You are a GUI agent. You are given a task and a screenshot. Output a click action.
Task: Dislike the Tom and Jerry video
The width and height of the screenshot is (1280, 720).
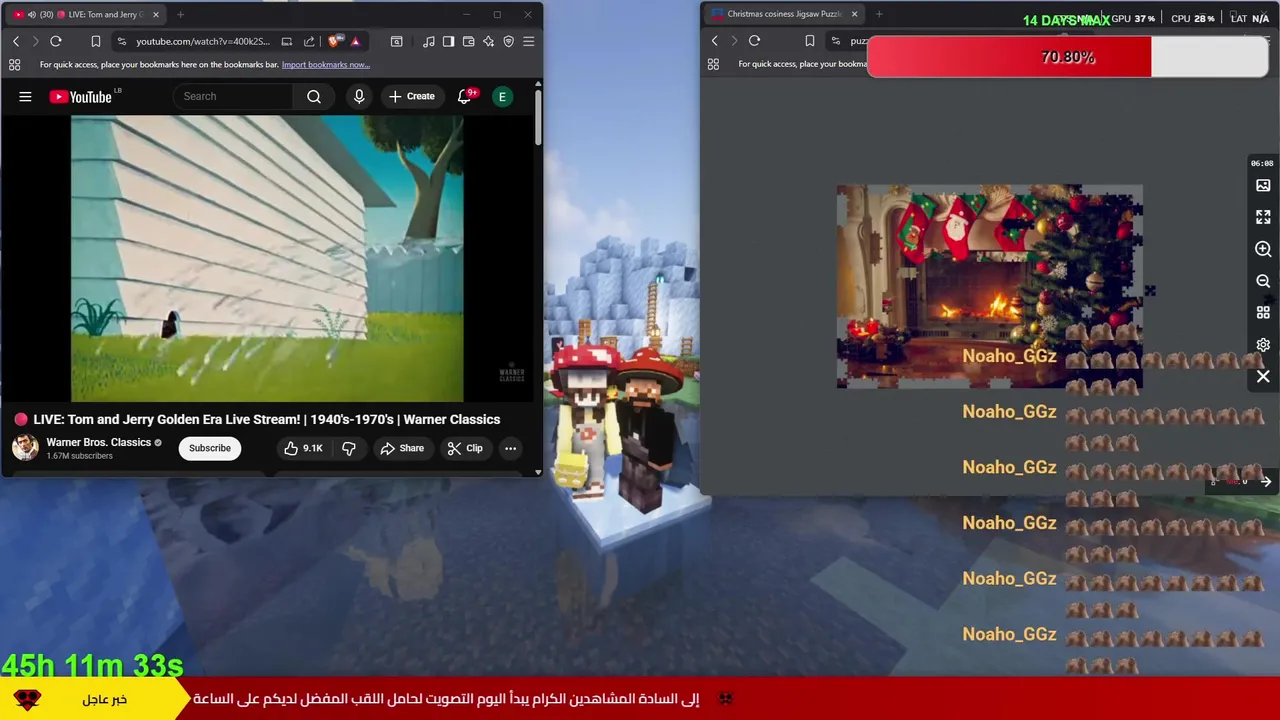(349, 448)
